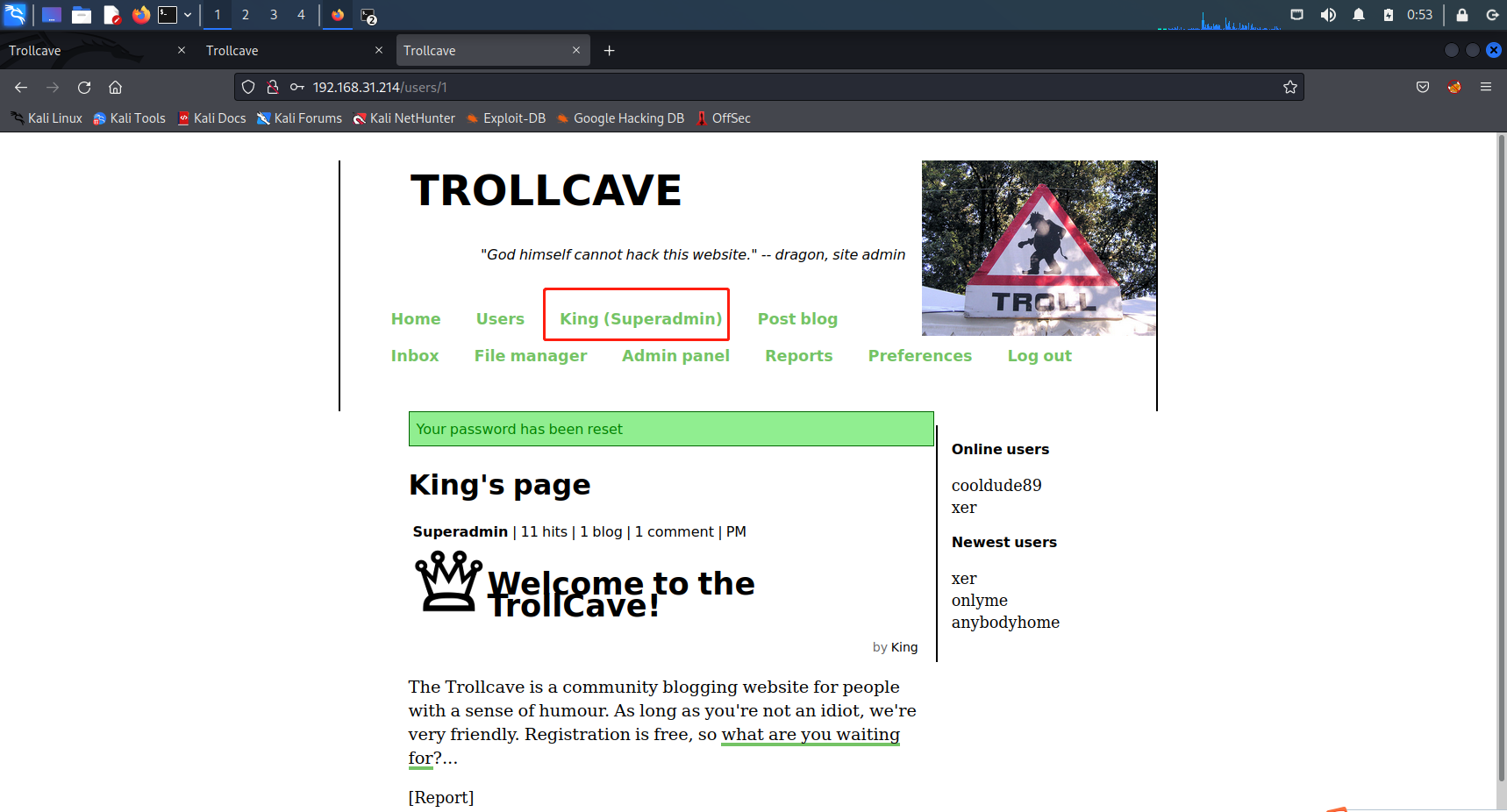Viewport: 1507px width, 812px height.
Task: Focus the running Firefox window taskbar button
Action: 338,15
